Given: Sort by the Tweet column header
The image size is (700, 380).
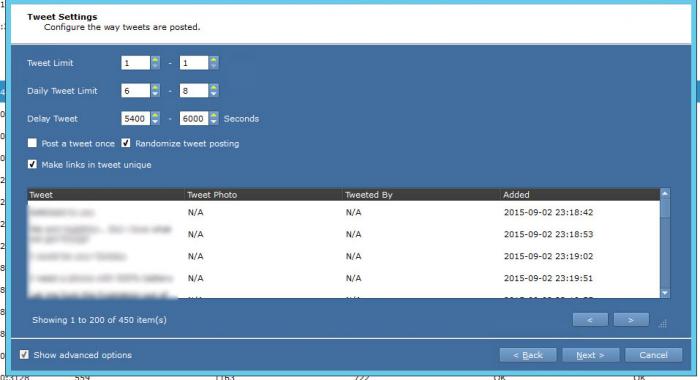Looking at the screenshot, I should (106, 195).
